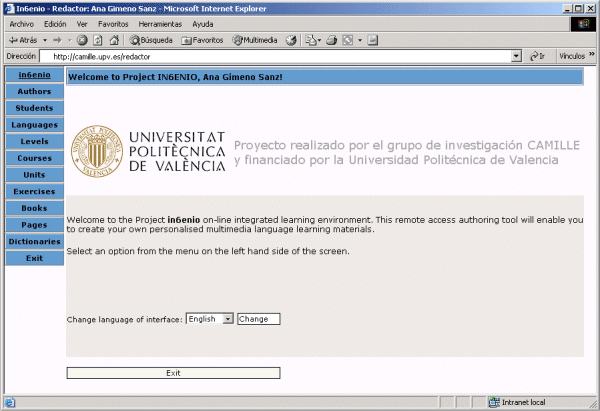Click the 'Select an option from the menu' text
600x411 pixels.
pyautogui.click(x=208, y=251)
